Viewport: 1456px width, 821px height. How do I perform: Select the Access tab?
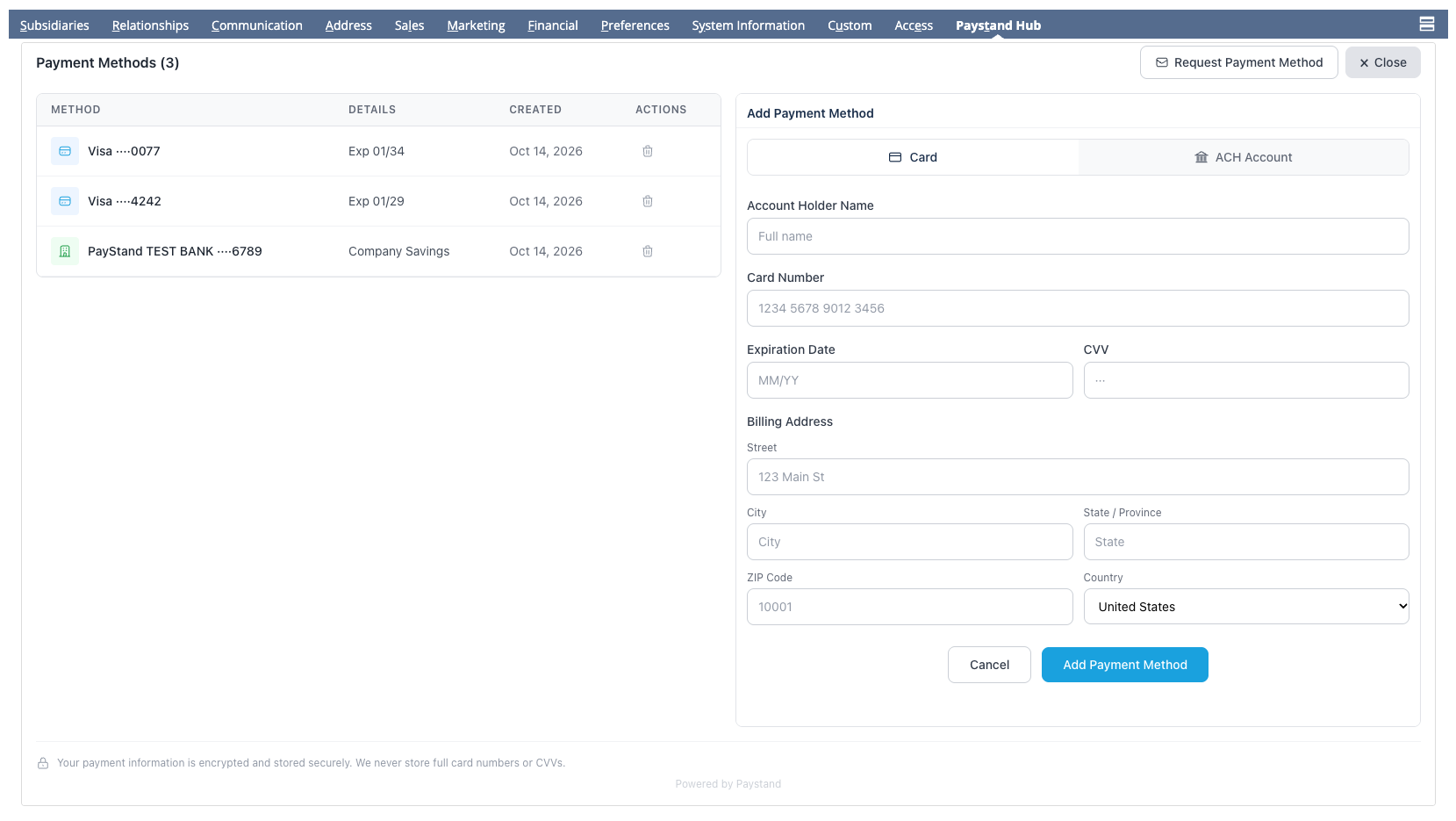914,25
